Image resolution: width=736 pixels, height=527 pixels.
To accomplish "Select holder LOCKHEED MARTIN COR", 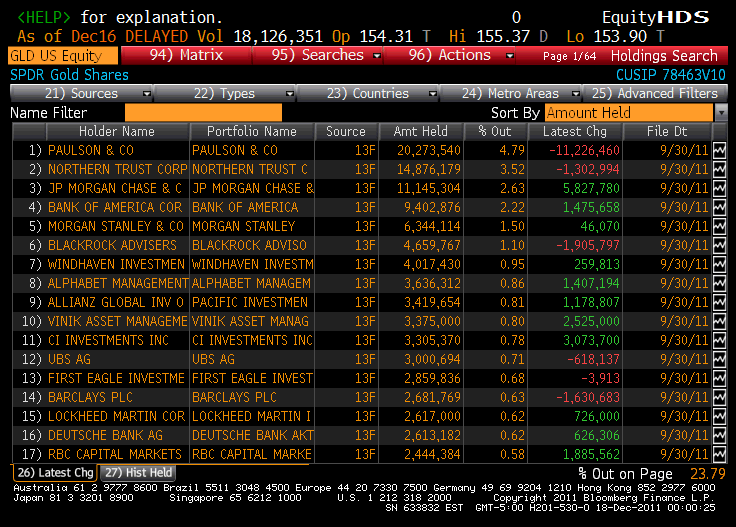I will point(116,417).
